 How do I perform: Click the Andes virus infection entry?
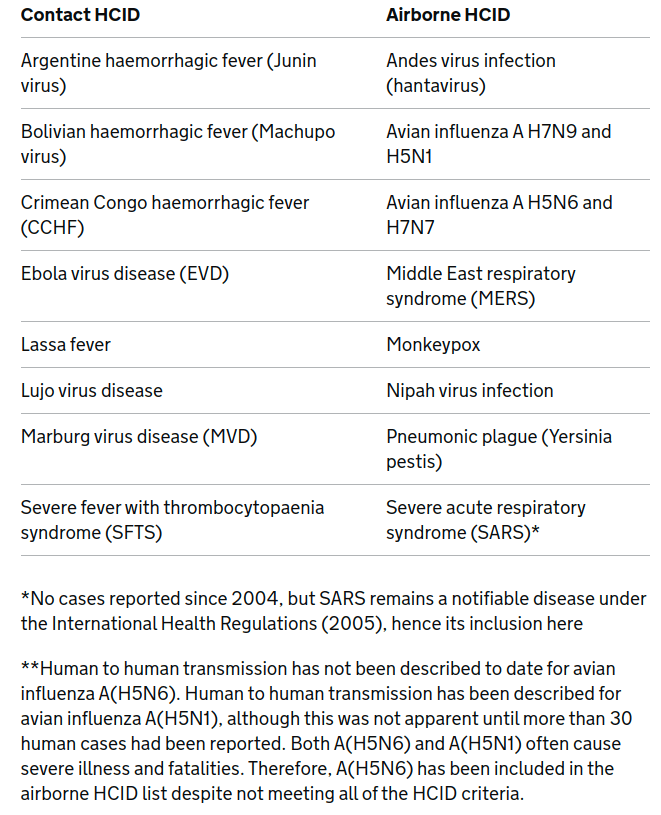click(x=470, y=73)
